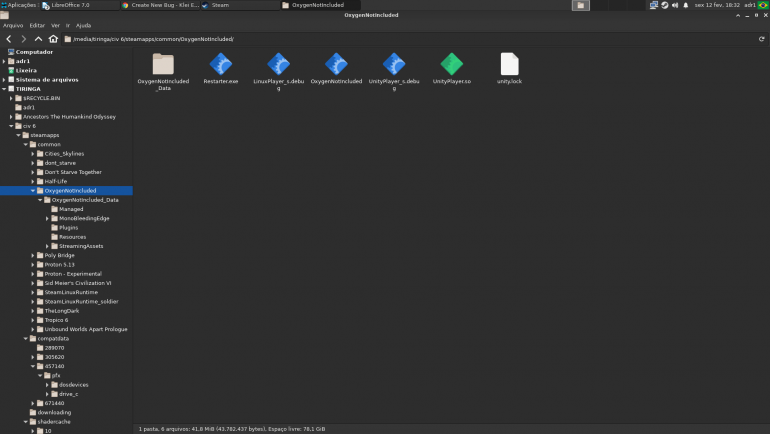Image resolution: width=770 pixels, height=434 pixels.
Task: Expand the MonoBleedingEdge folder node
Action: 48,218
